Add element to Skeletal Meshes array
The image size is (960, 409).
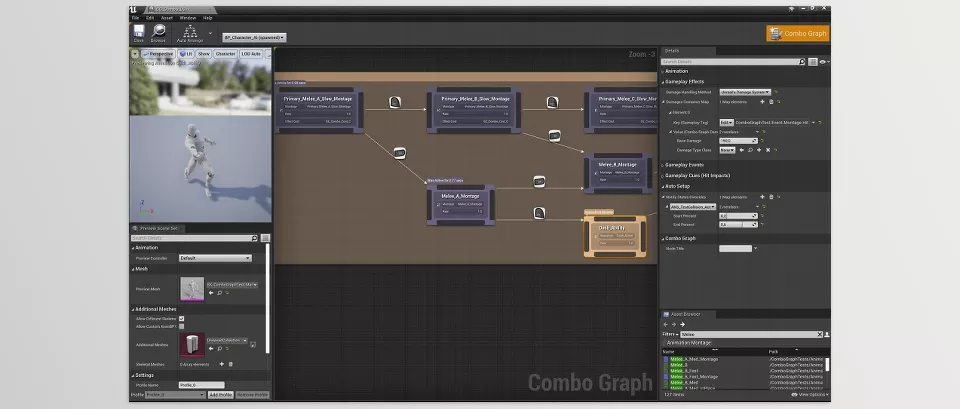tap(219, 364)
